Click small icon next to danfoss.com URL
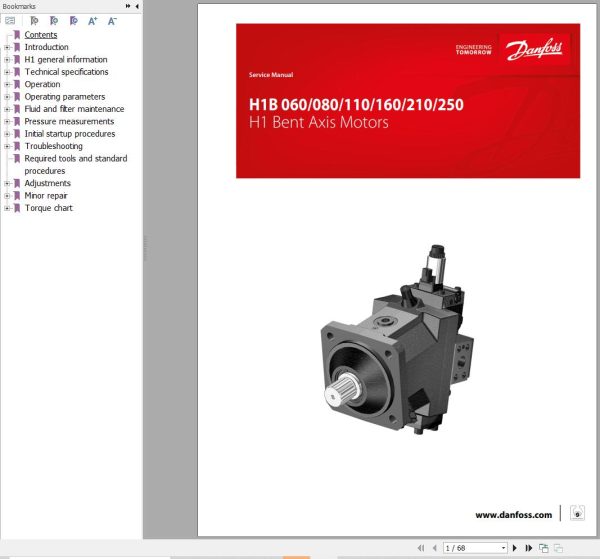 pyautogui.click(x=577, y=513)
